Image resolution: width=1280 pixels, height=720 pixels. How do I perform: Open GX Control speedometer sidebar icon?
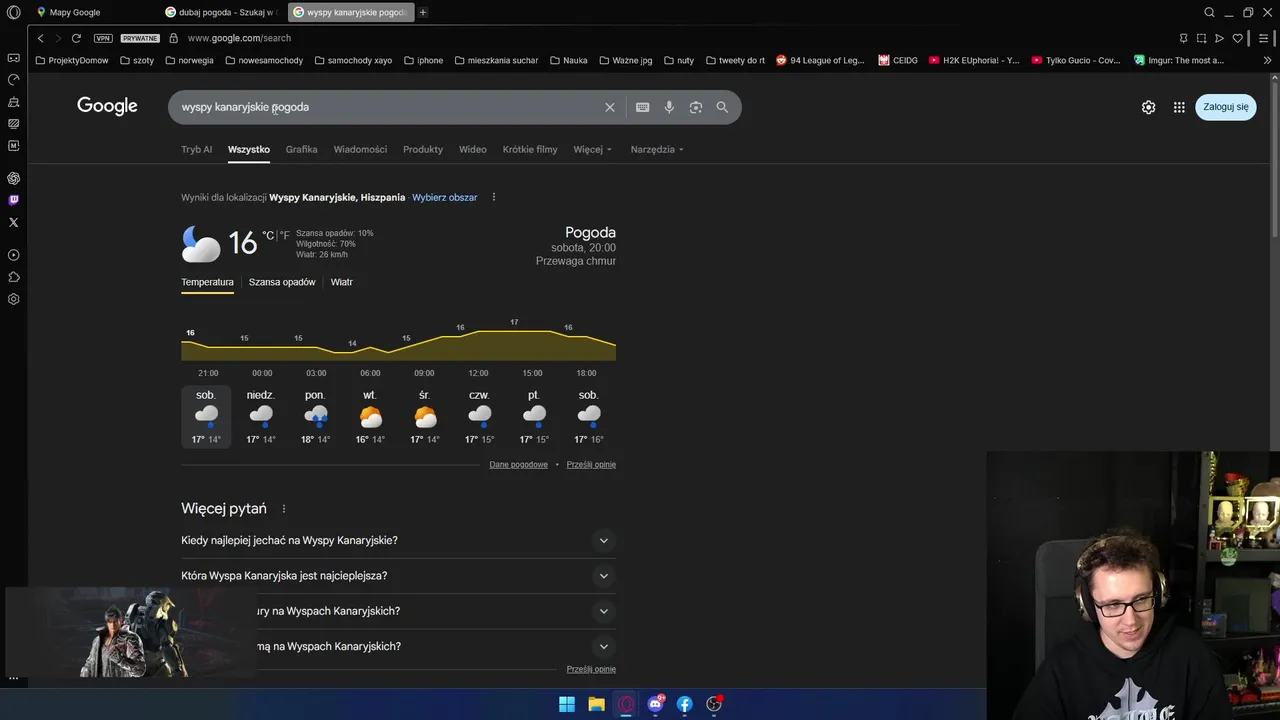point(13,80)
